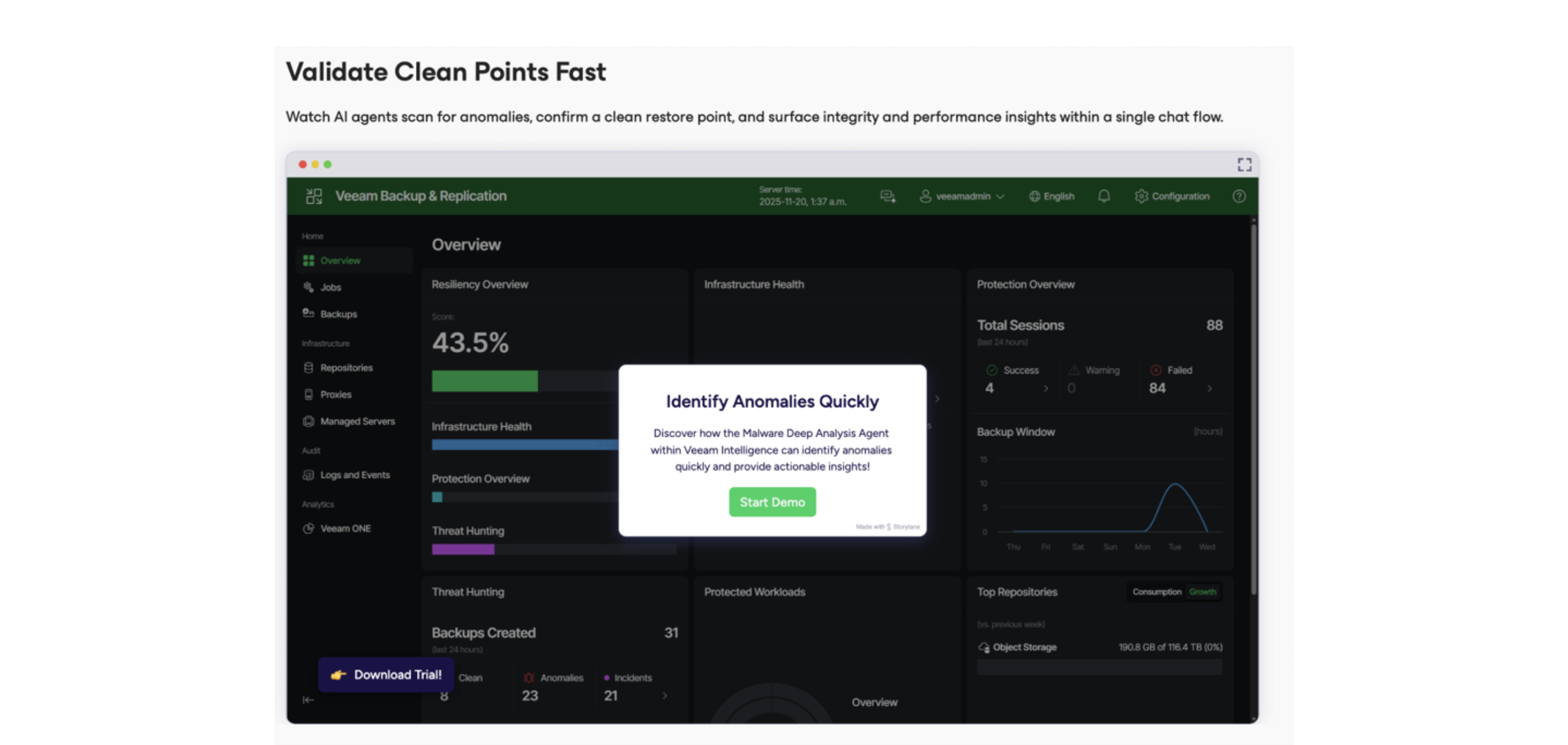Click the fullscreen expand icon
Image resolution: width=1568 pixels, height=745 pixels.
click(x=1244, y=164)
